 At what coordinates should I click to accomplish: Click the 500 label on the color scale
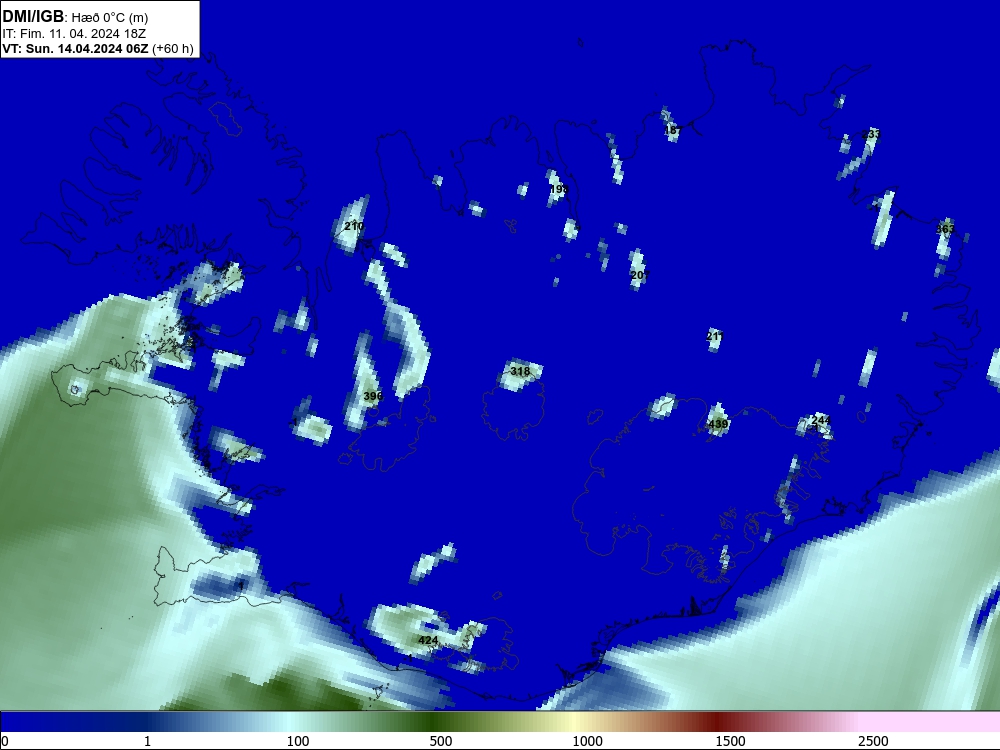click(441, 741)
